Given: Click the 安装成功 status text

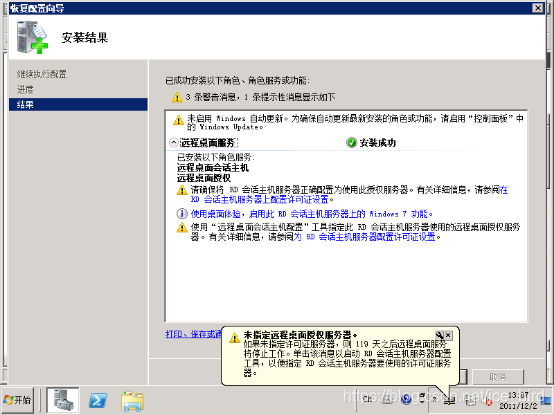Looking at the screenshot, I should pyautogui.click(x=377, y=143).
